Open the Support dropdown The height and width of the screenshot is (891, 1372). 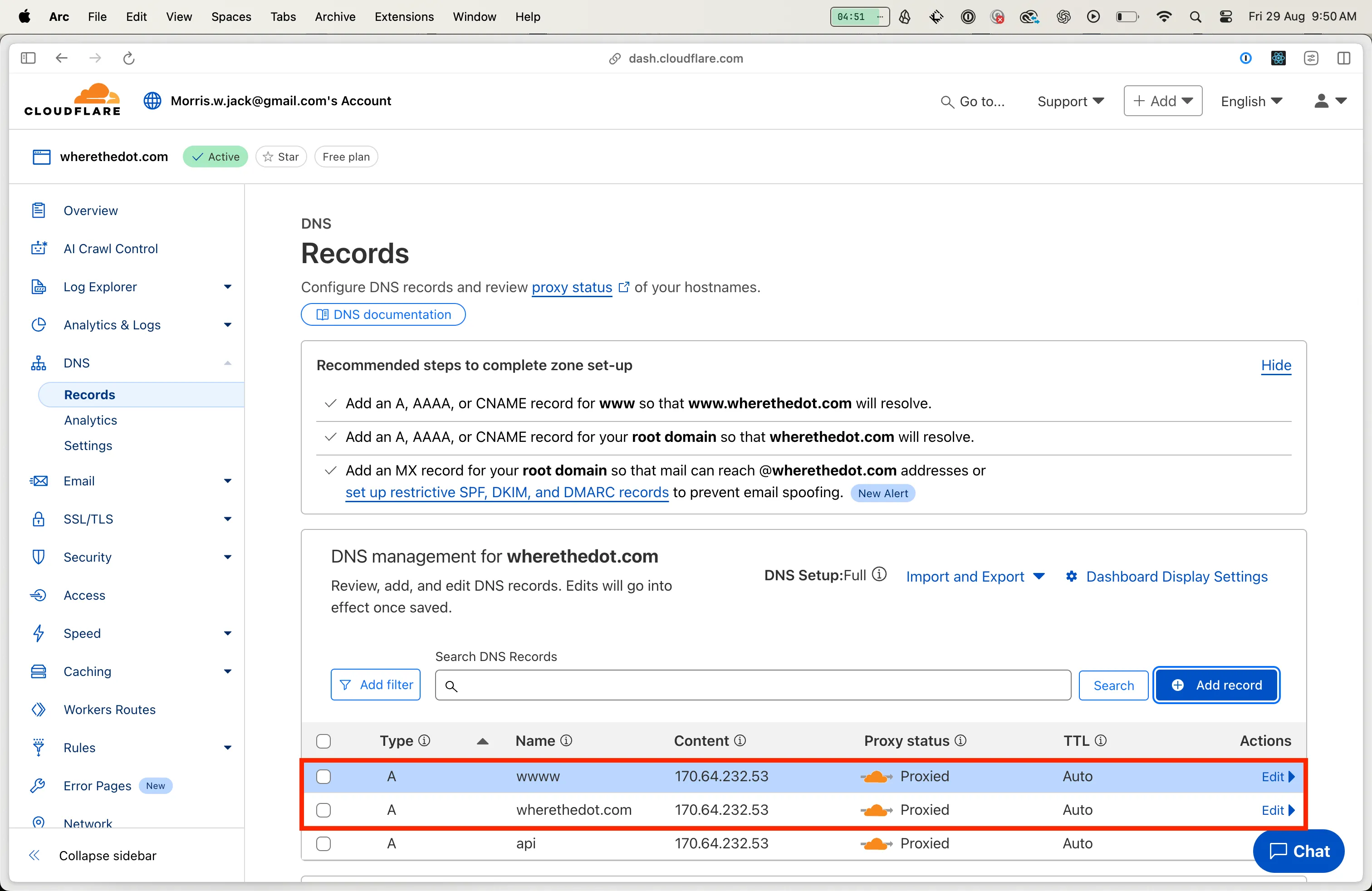1070,101
